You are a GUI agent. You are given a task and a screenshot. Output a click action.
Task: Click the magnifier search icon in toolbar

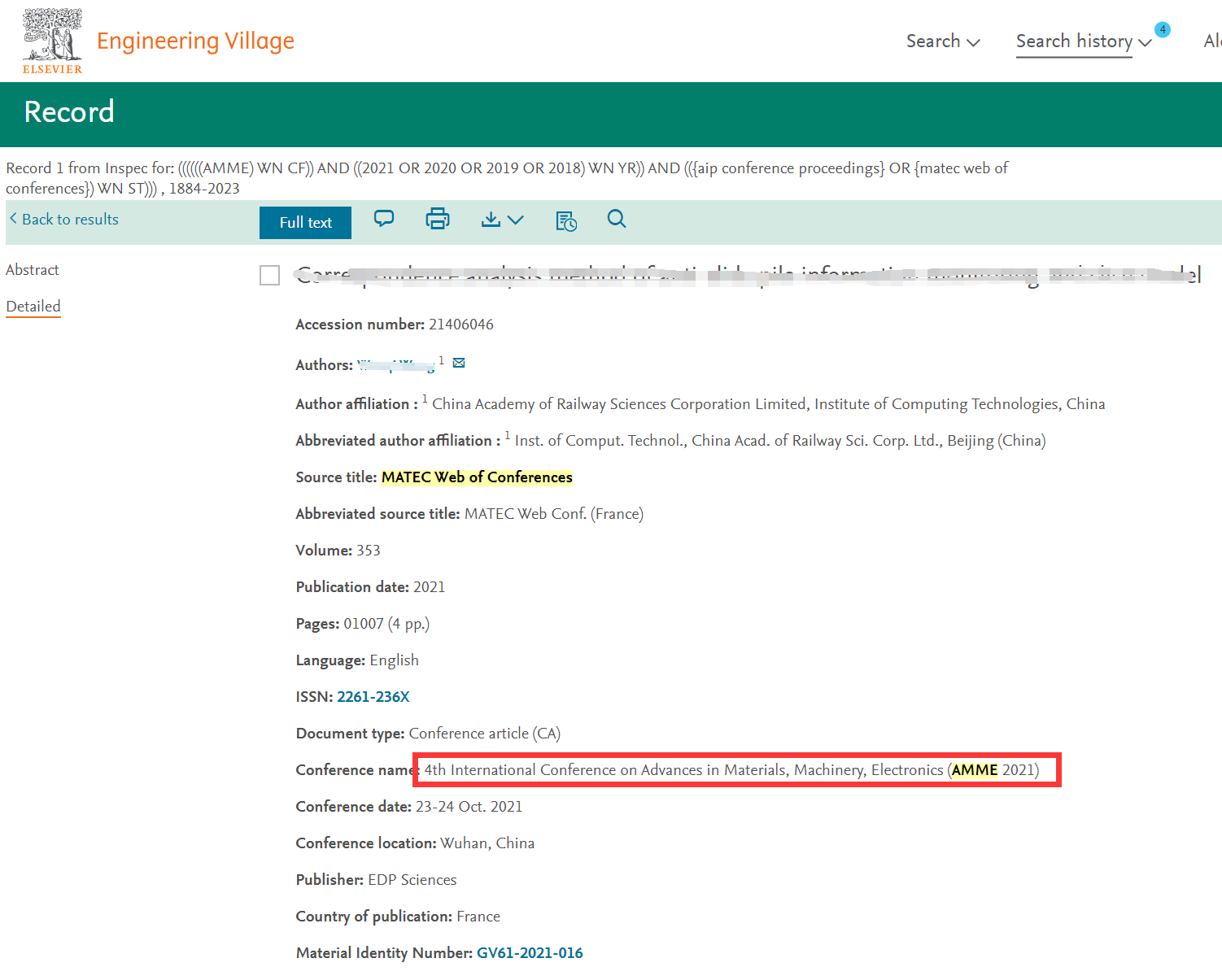point(617,219)
